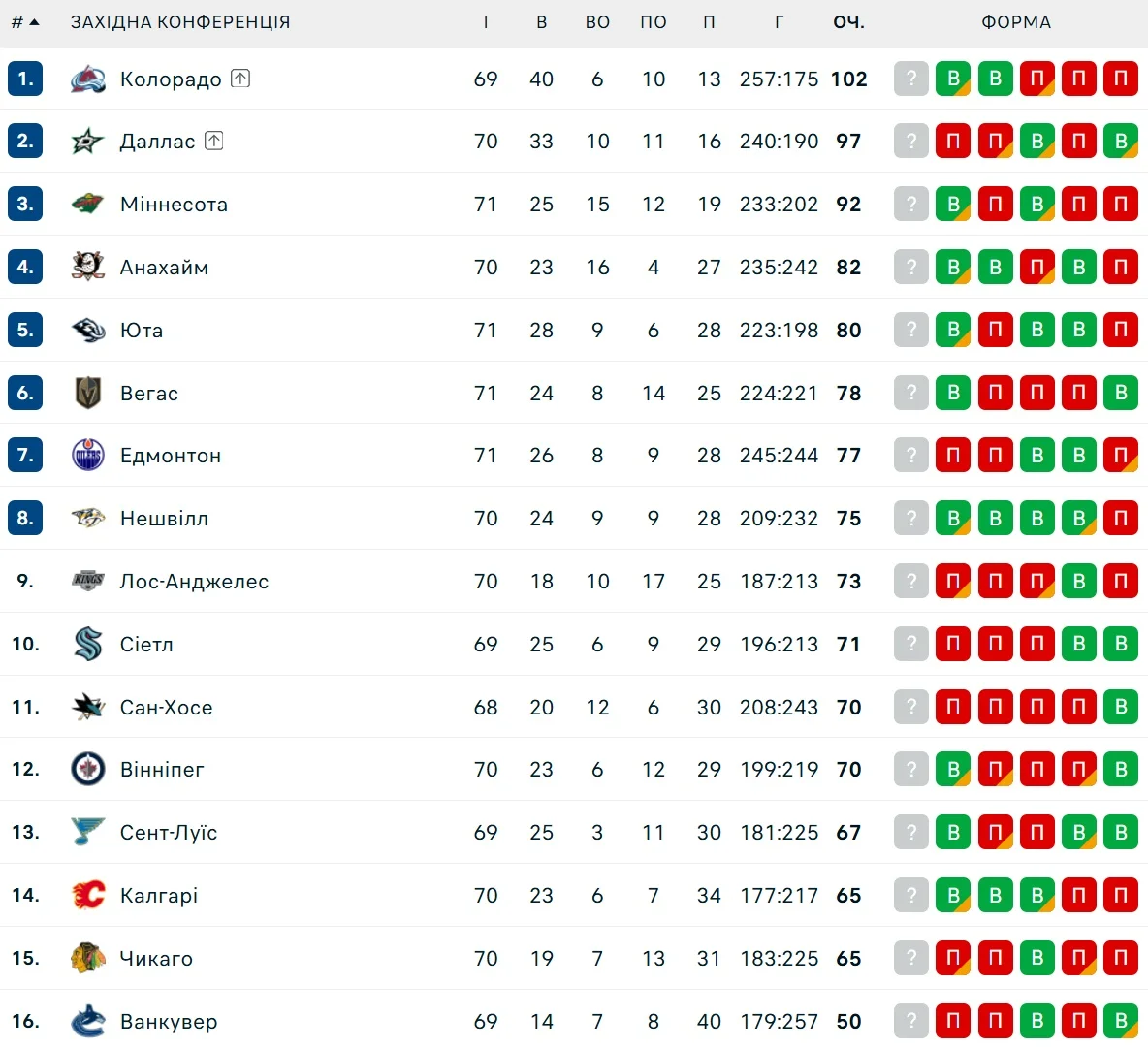Click promotion arrow icon next to Колорадо
1148x1047 pixels.
pyautogui.click(x=240, y=79)
